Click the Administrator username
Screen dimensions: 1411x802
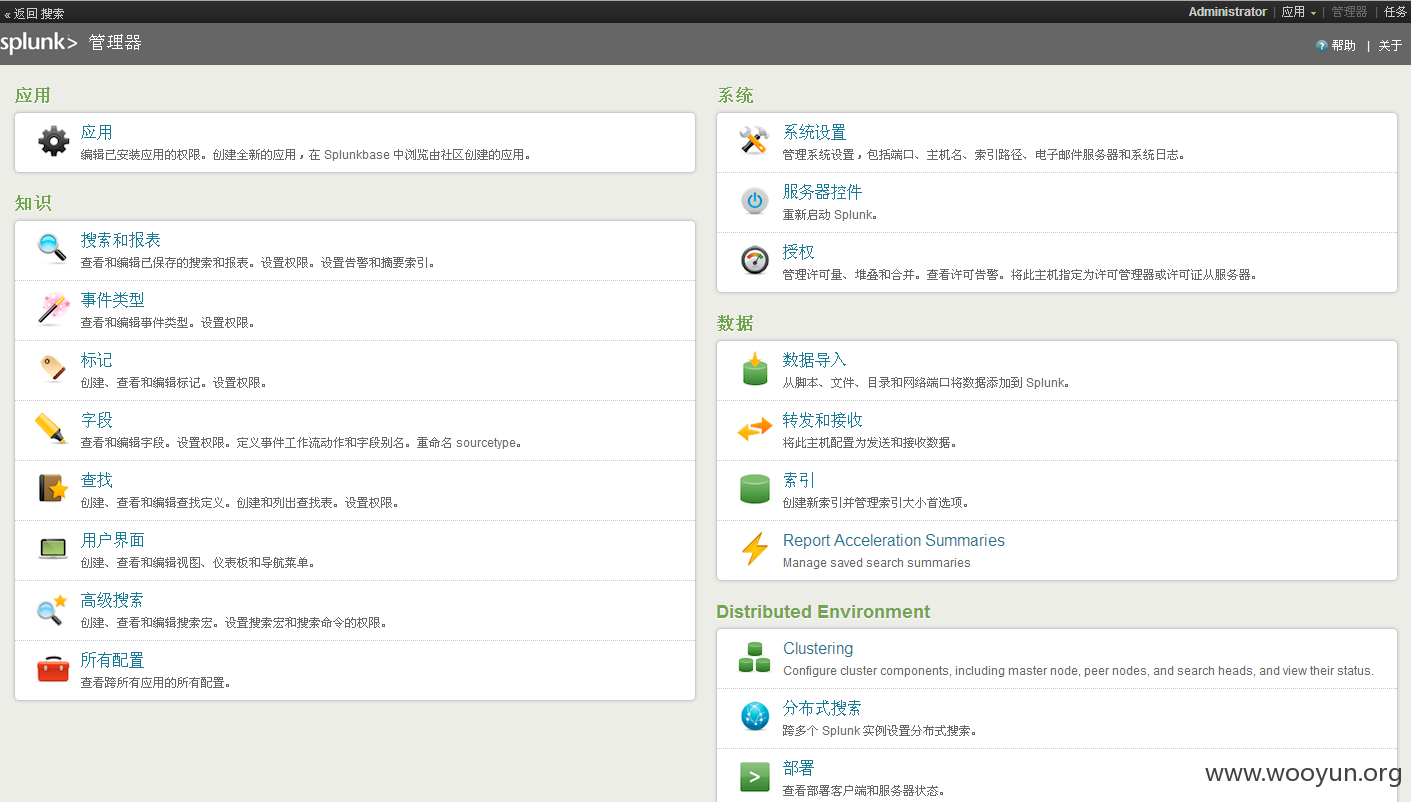coord(1227,12)
